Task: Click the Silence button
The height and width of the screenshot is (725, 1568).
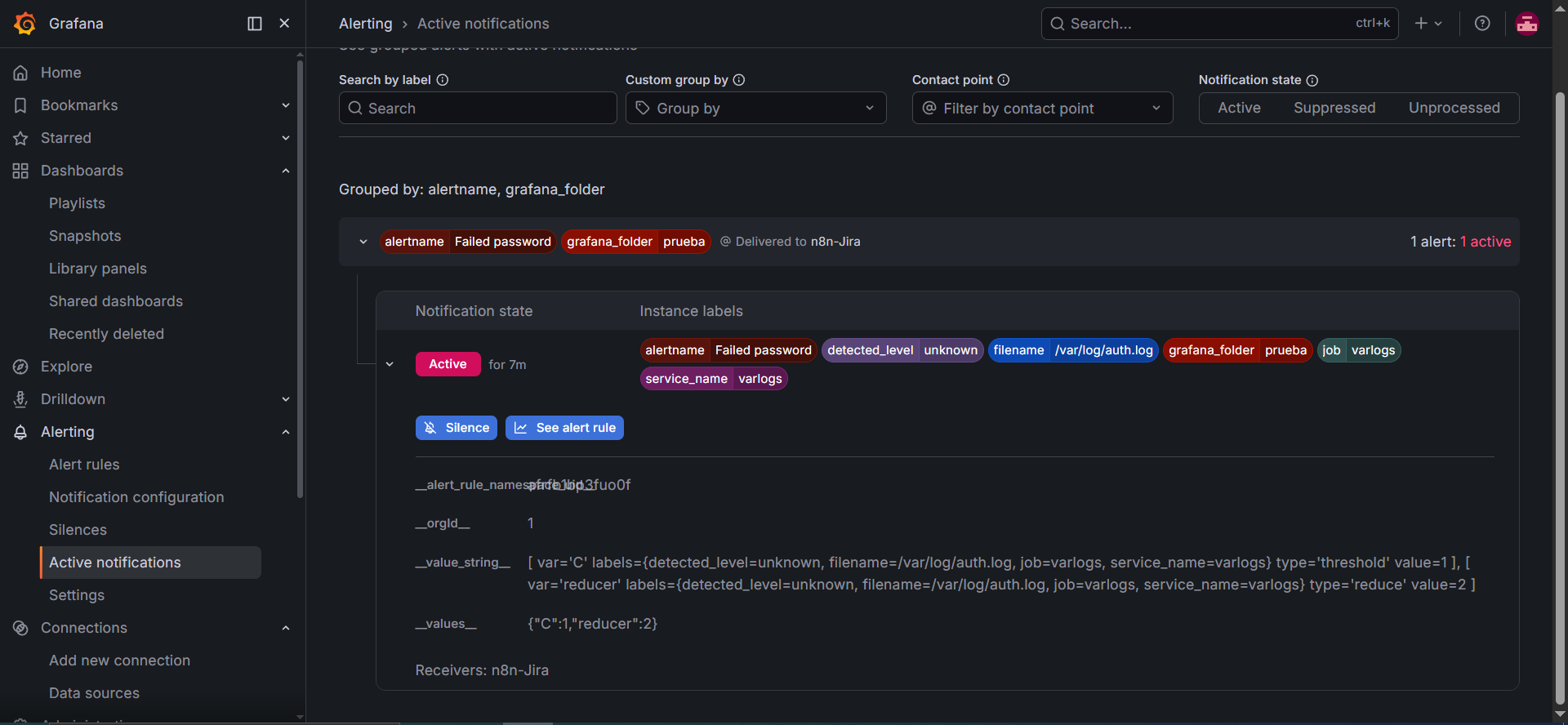Action: click(x=457, y=428)
